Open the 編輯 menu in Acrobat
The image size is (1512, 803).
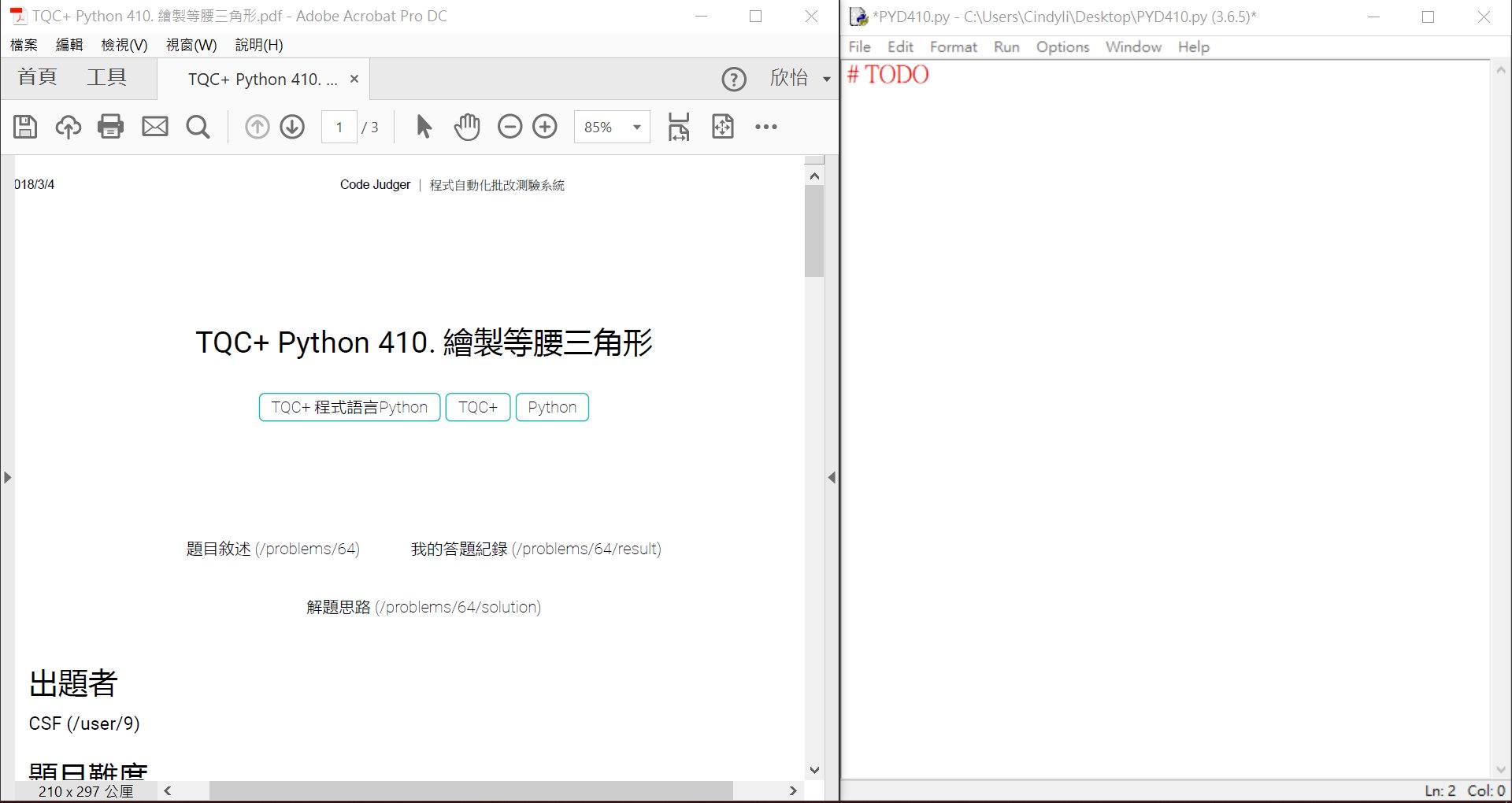69,45
